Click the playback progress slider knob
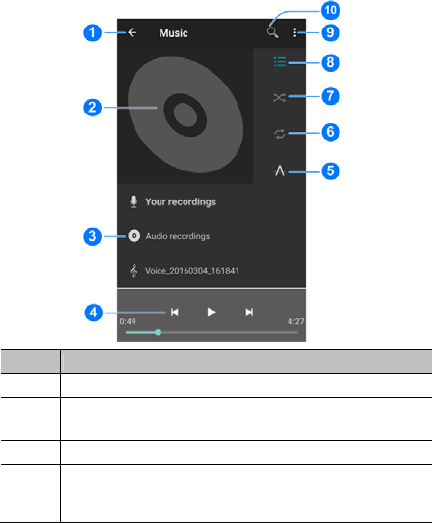The image size is (432, 523). [x=158, y=332]
